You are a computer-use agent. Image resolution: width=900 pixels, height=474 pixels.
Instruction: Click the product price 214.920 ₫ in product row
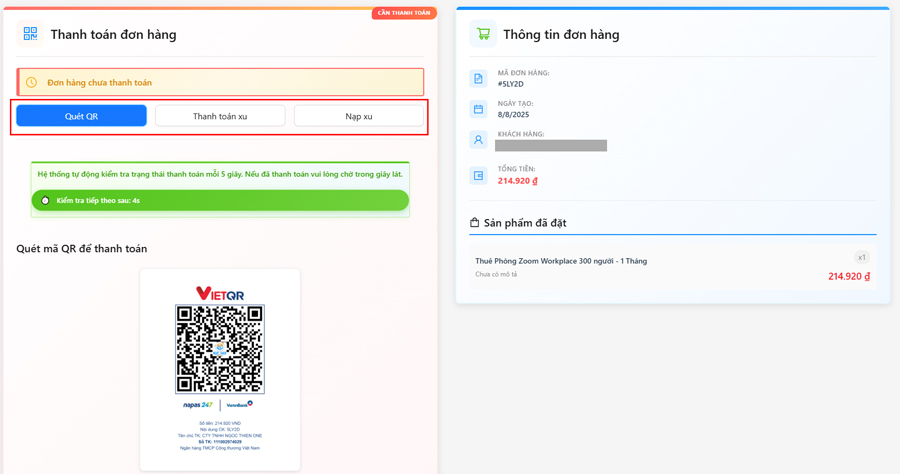pyautogui.click(x=849, y=276)
